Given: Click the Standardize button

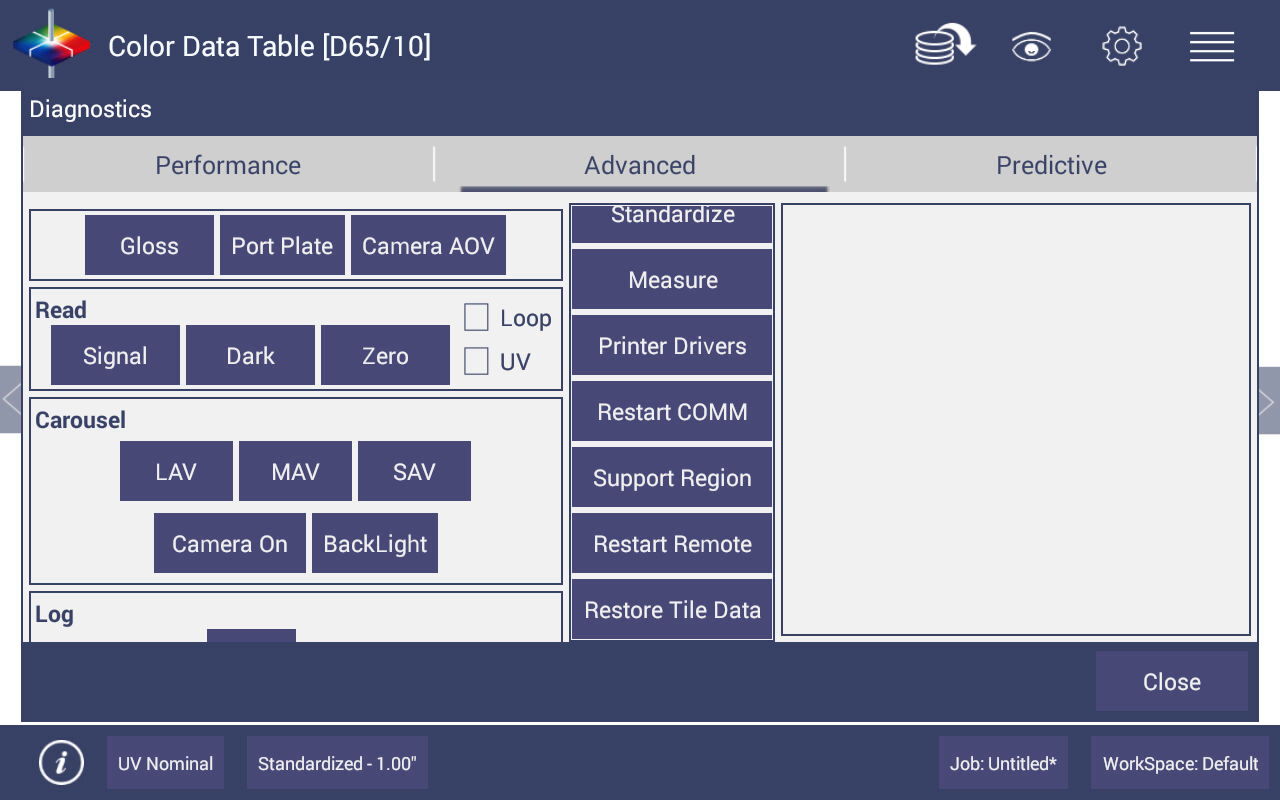Looking at the screenshot, I should [672, 222].
